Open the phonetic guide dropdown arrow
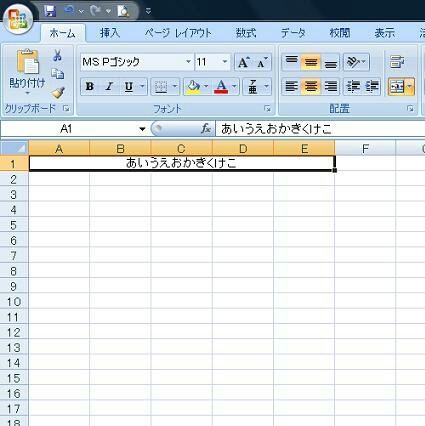425x426 pixels. point(266,87)
